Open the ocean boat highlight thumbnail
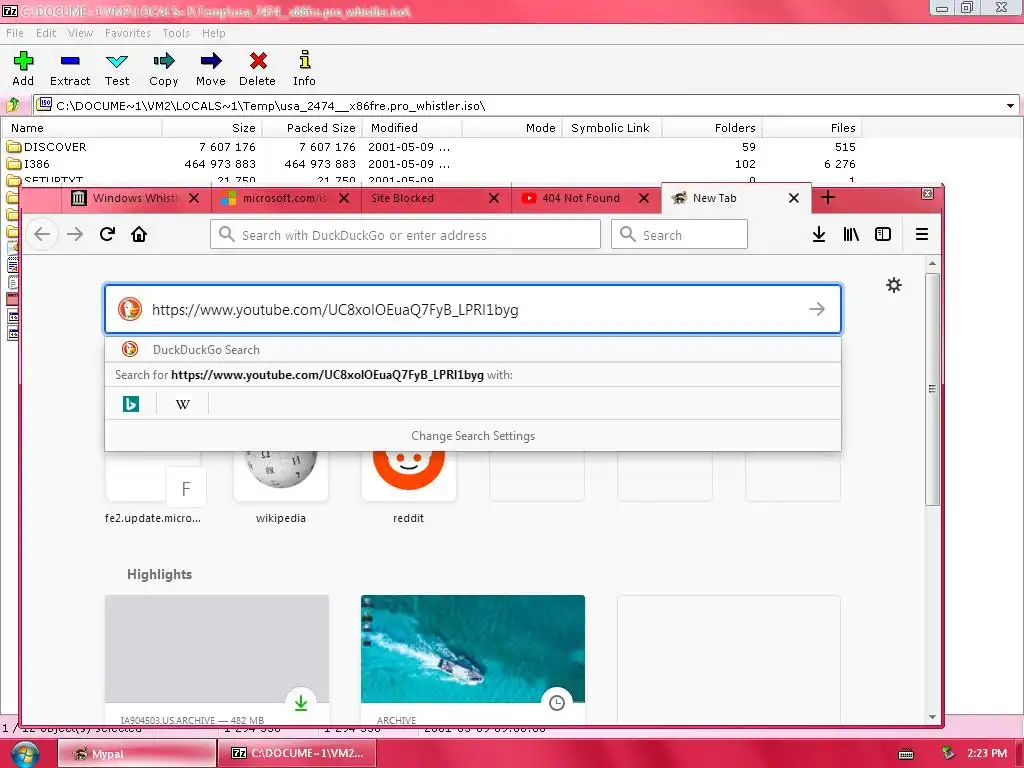The width and height of the screenshot is (1024, 768). [x=473, y=648]
